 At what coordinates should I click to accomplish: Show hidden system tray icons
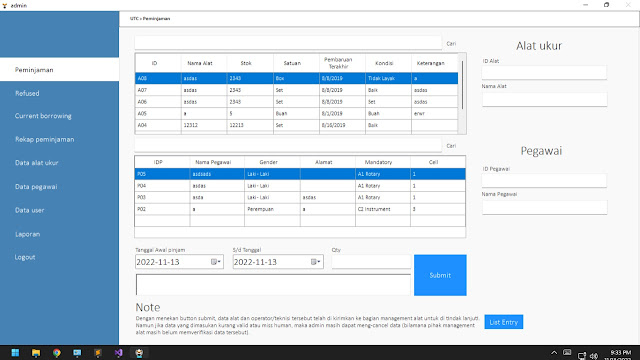coord(554,353)
